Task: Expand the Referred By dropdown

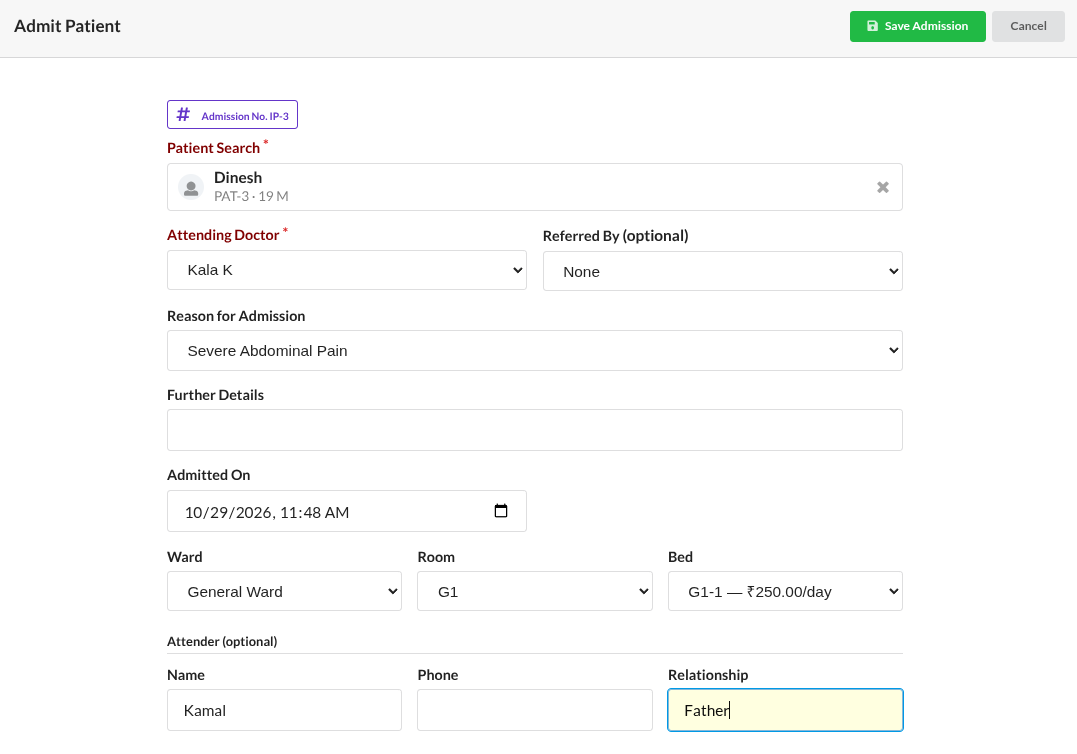Action: (723, 271)
